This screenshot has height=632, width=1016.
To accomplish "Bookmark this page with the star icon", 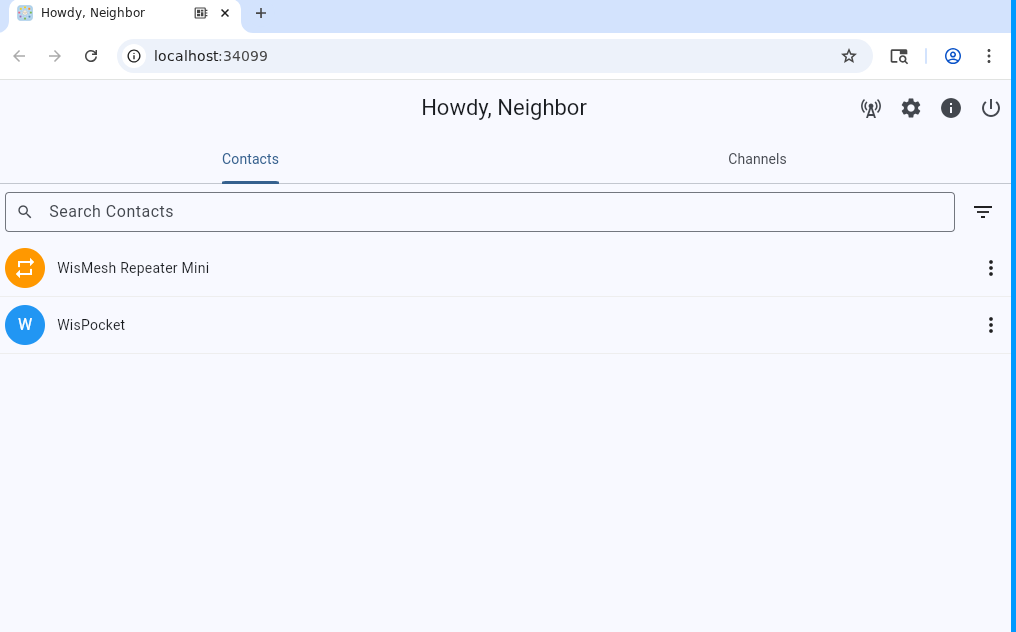I will (849, 56).
